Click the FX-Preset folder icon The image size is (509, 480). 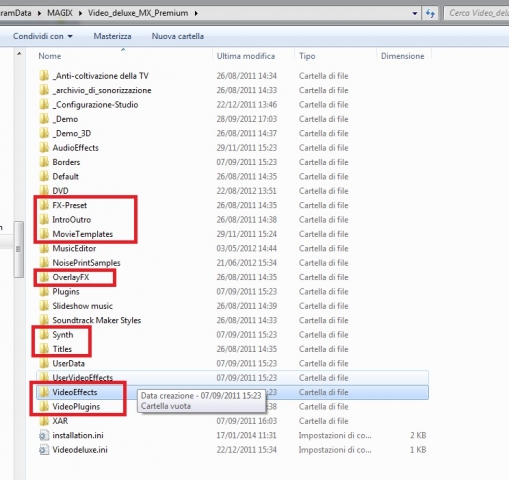click(44, 205)
